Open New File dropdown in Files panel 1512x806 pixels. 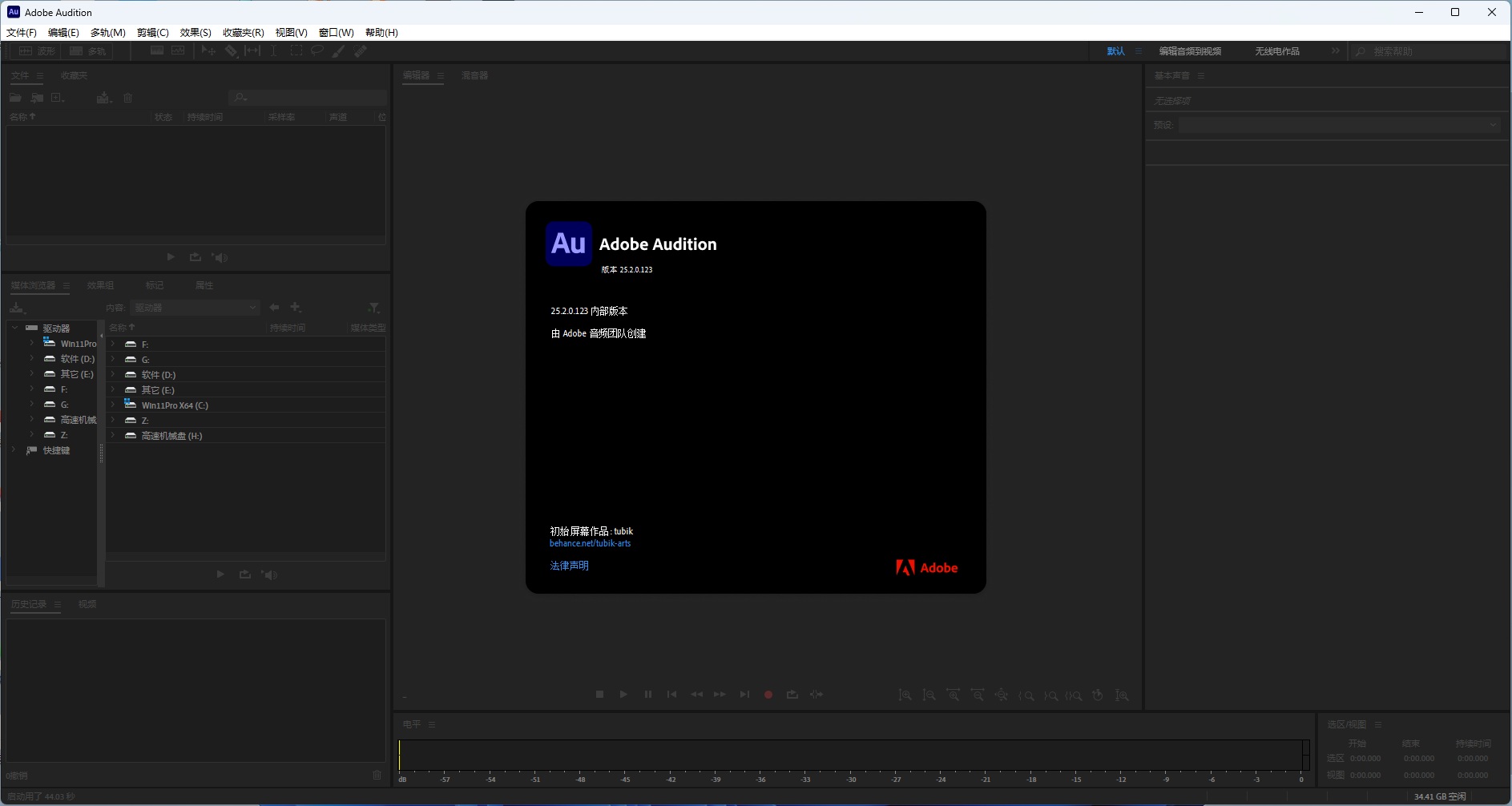coord(58,98)
